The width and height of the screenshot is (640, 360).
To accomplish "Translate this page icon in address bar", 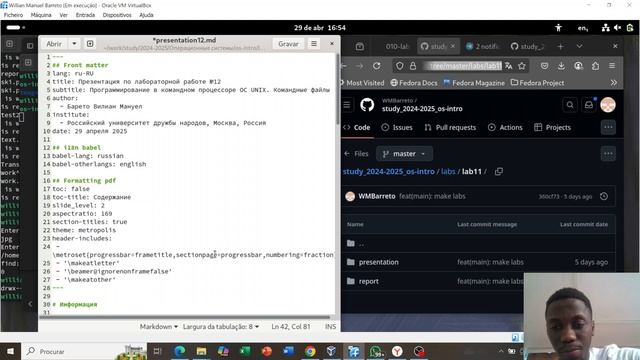I will pos(509,66).
